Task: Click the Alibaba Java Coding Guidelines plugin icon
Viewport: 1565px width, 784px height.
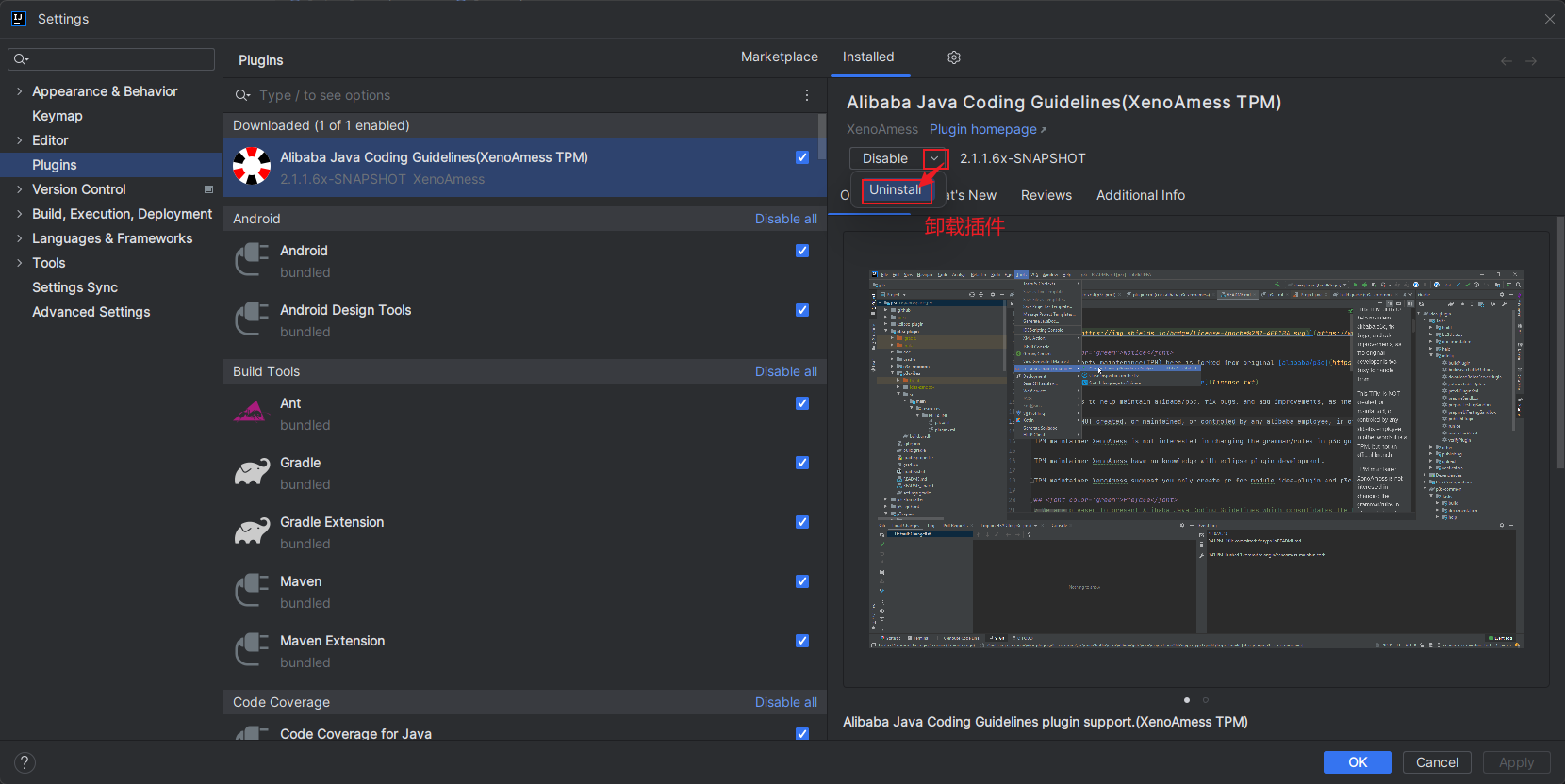Action: (x=252, y=166)
